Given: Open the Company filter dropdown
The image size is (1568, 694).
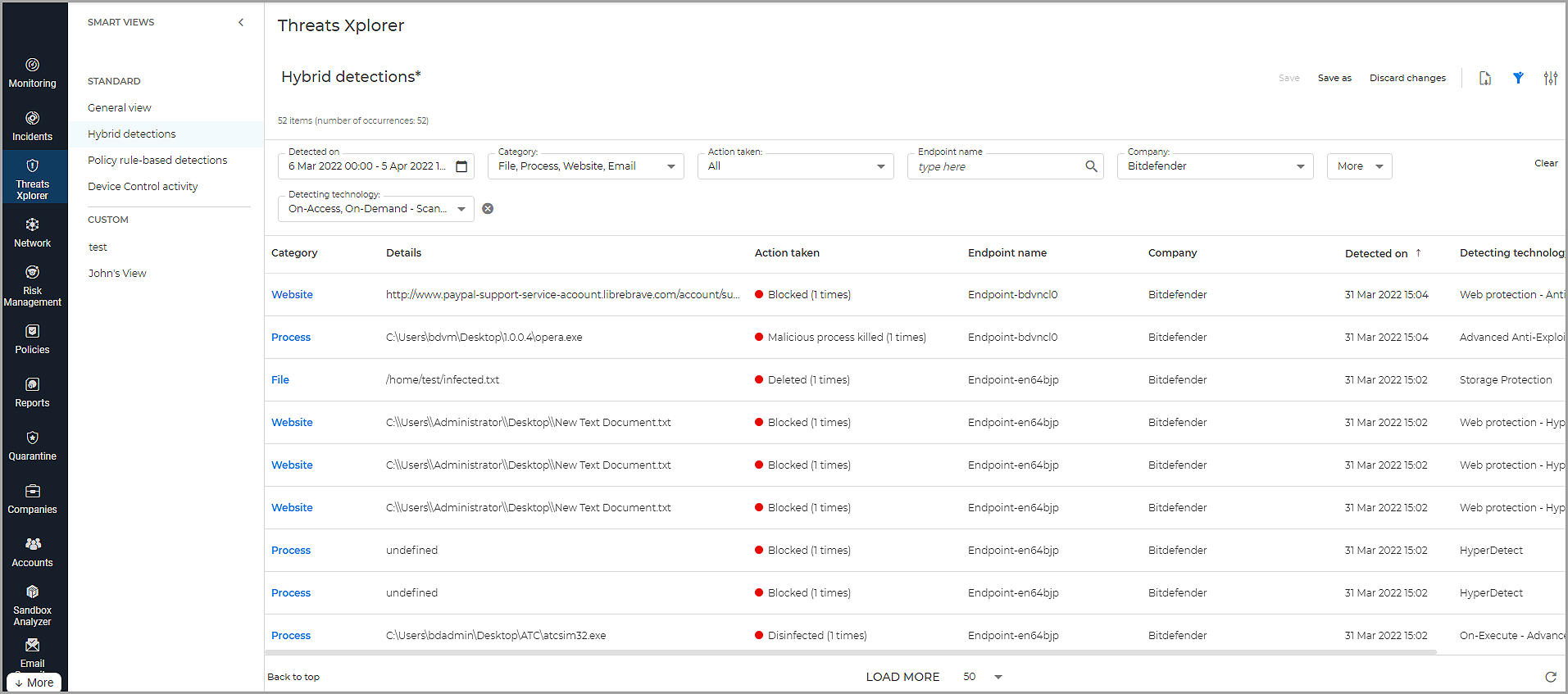Looking at the screenshot, I should (x=1300, y=166).
